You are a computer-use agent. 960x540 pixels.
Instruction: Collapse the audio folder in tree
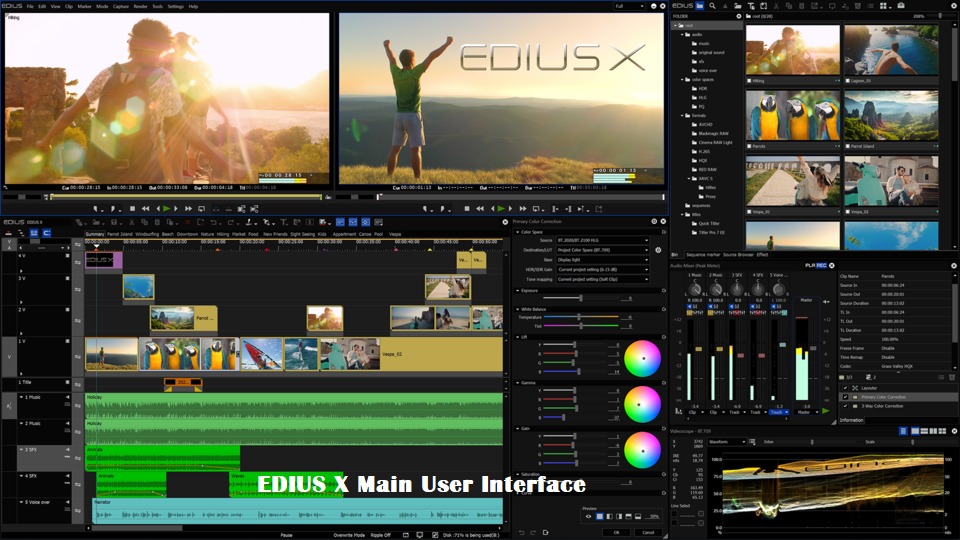tap(682, 35)
